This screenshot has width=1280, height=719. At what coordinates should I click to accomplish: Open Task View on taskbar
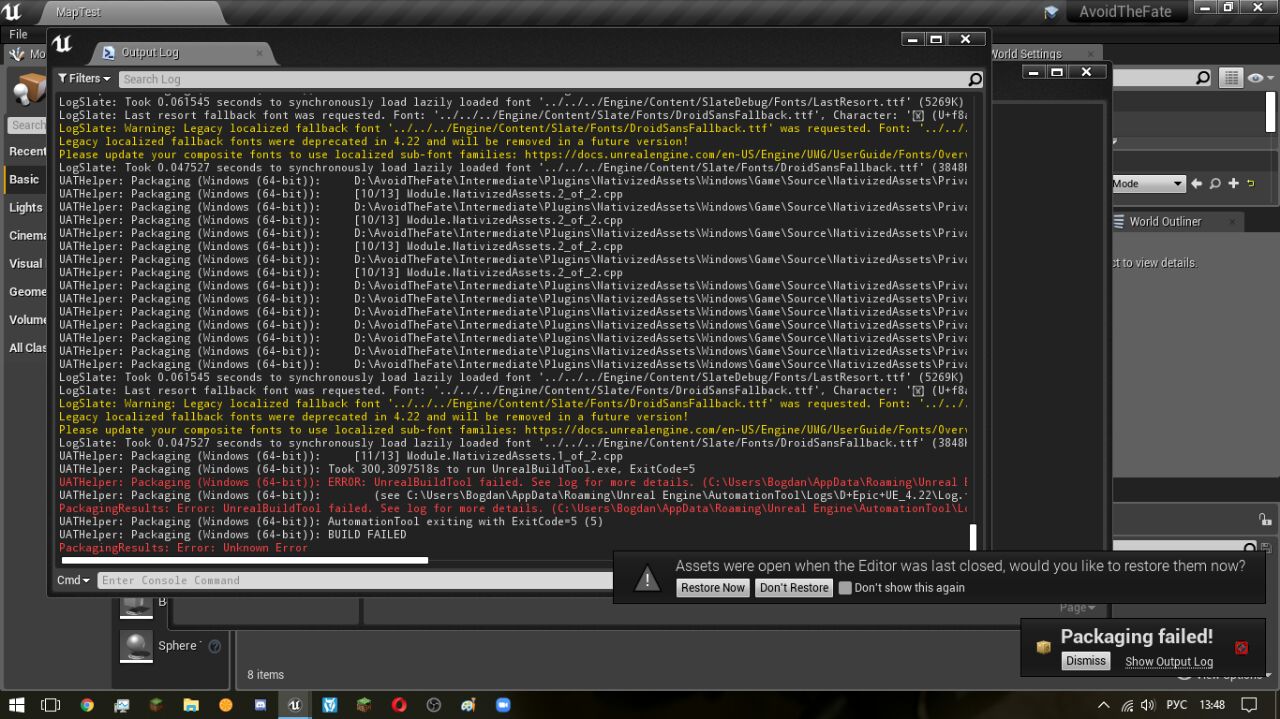(50, 704)
